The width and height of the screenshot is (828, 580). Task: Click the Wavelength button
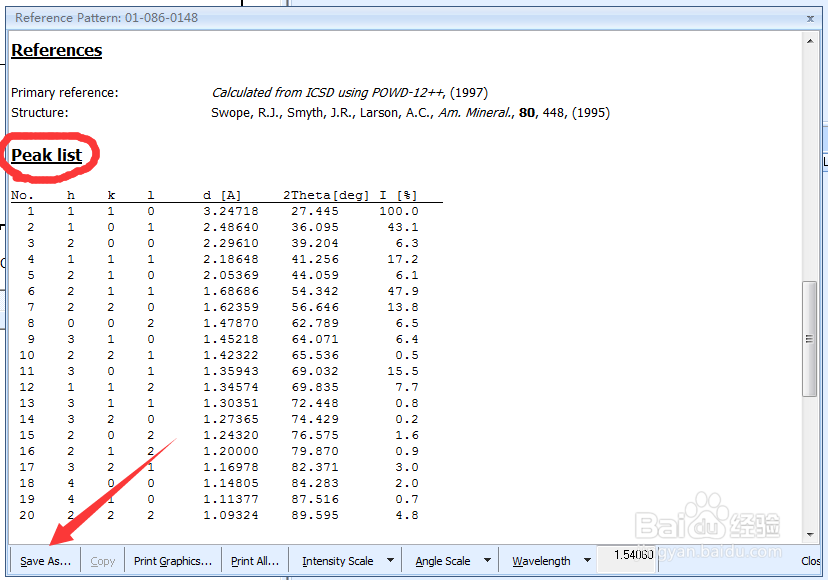click(541, 561)
